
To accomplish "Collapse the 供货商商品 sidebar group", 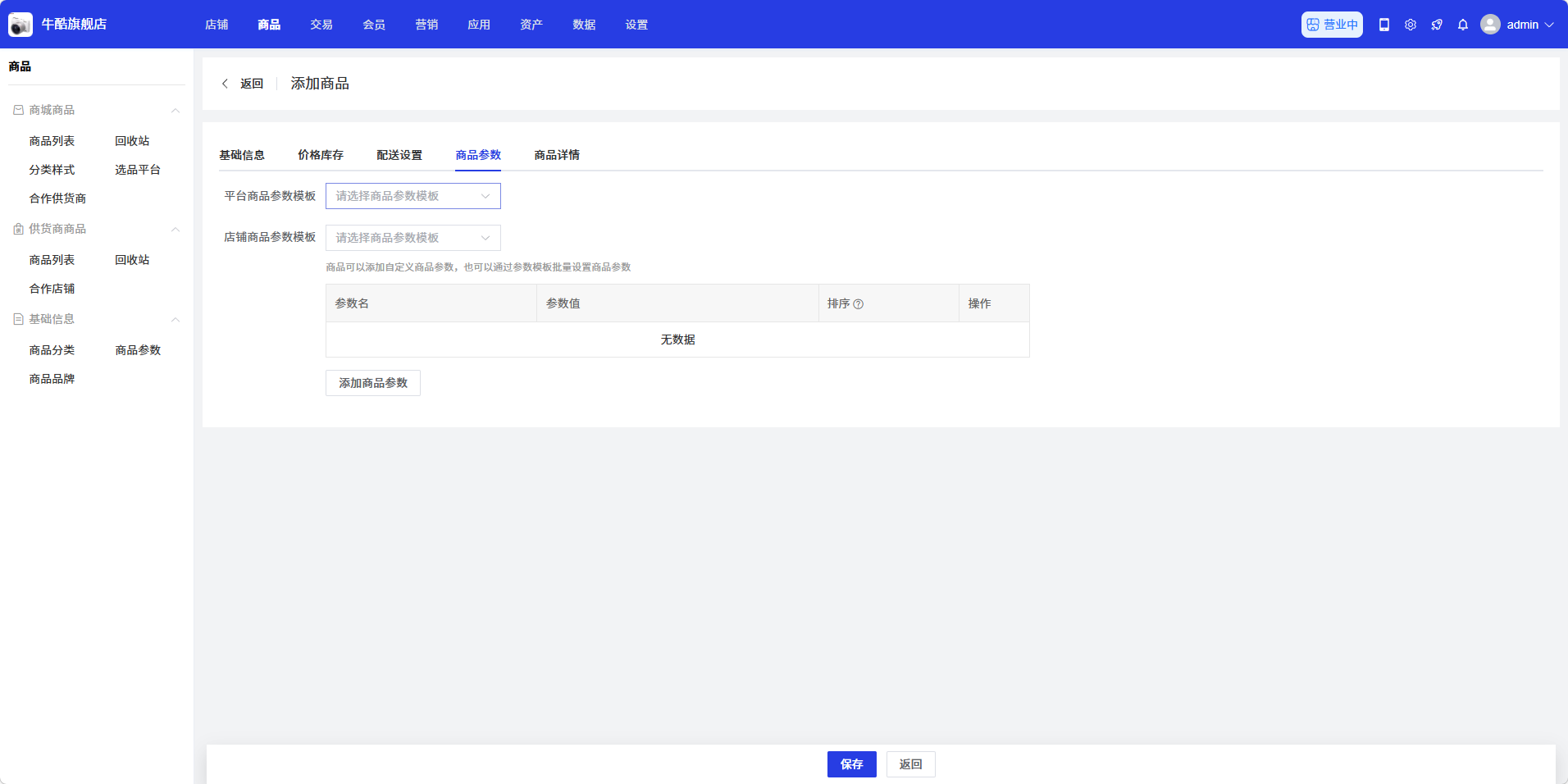I will (x=175, y=230).
